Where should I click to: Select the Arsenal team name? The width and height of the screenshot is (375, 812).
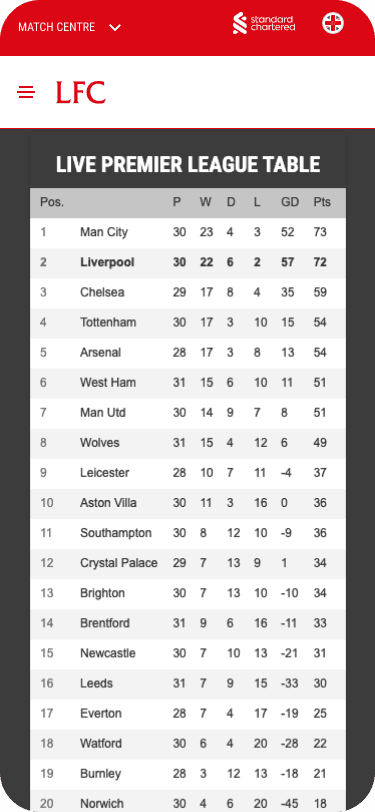tap(100, 353)
